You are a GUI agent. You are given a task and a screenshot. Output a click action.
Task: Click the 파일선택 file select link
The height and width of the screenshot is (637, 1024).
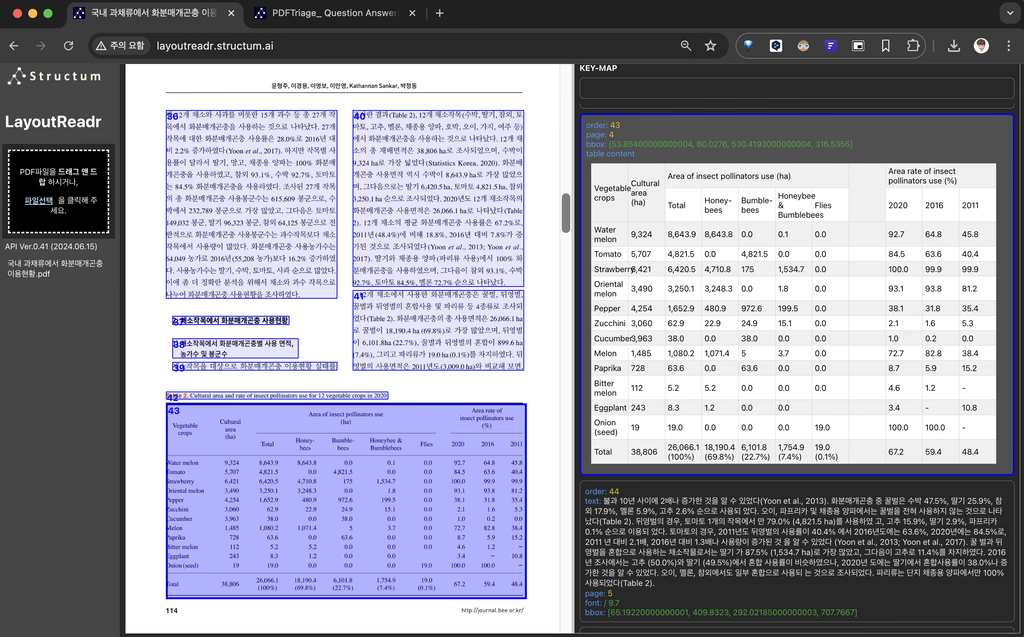pos(39,200)
